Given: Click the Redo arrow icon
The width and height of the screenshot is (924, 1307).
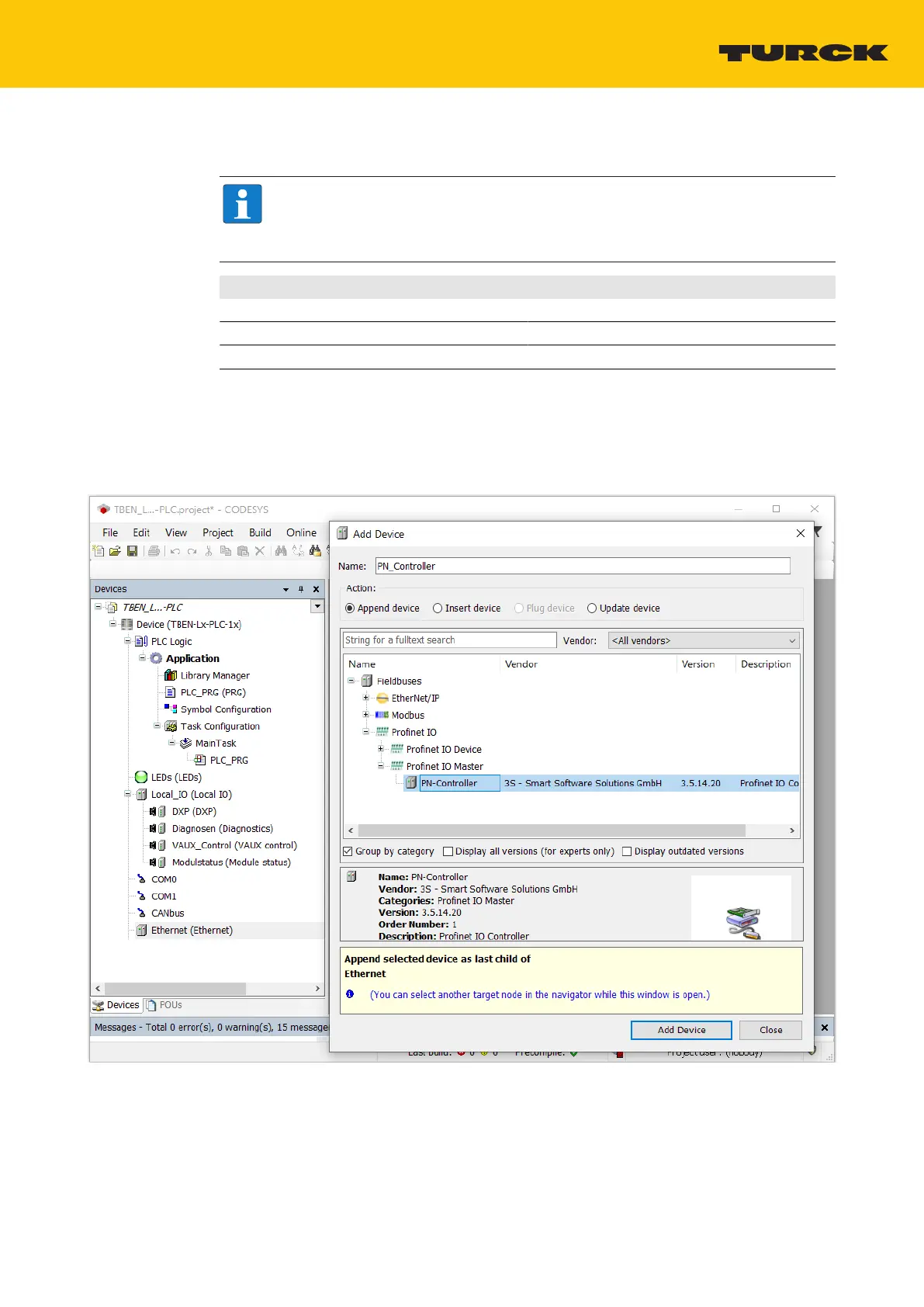Looking at the screenshot, I should (192, 552).
